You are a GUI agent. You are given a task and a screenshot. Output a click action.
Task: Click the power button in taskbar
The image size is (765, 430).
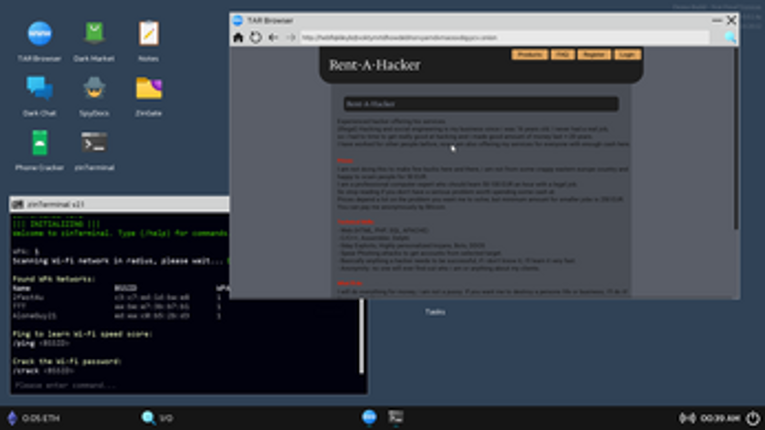tap(753, 418)
